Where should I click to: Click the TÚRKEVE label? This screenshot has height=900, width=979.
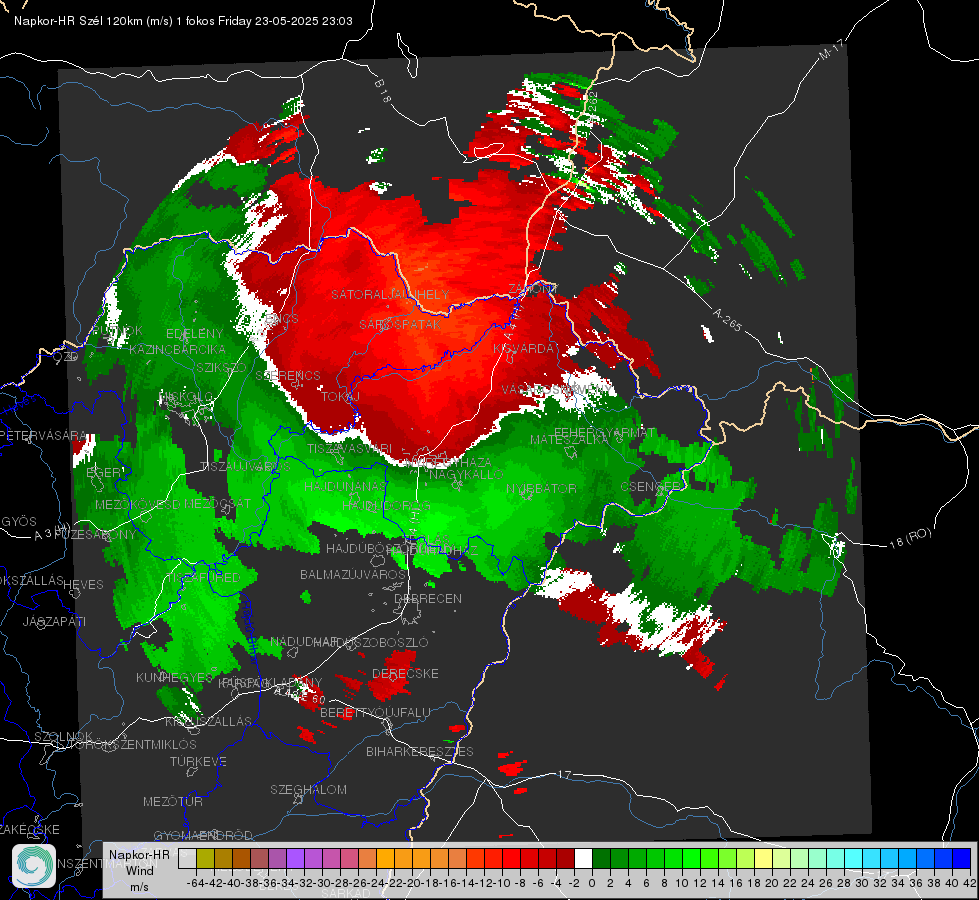(x=198, y=761)
